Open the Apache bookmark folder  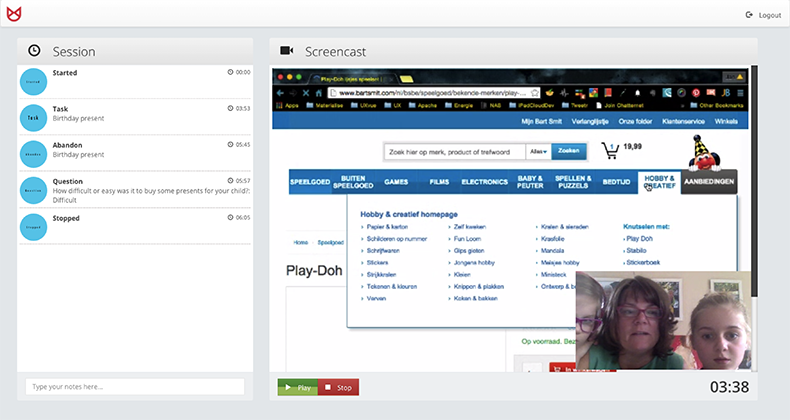(422, 106)
